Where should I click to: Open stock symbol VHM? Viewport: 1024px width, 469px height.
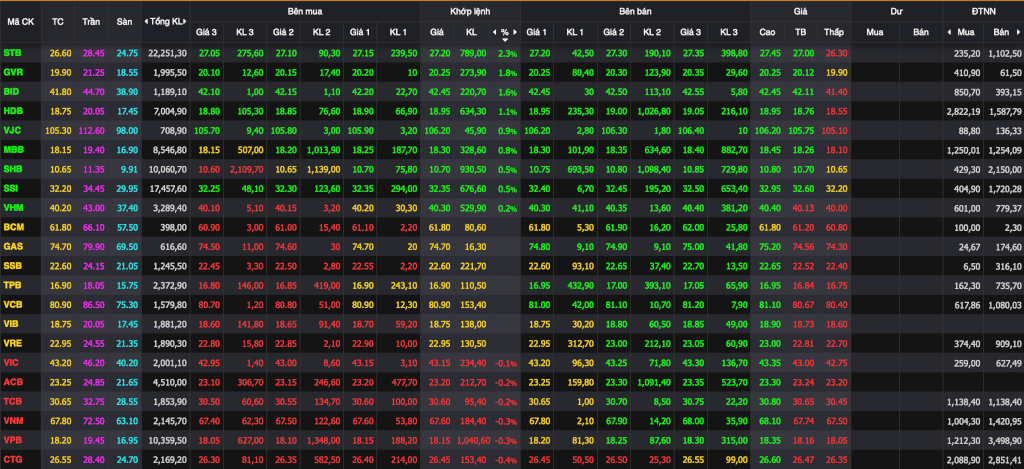coord(12,208)
